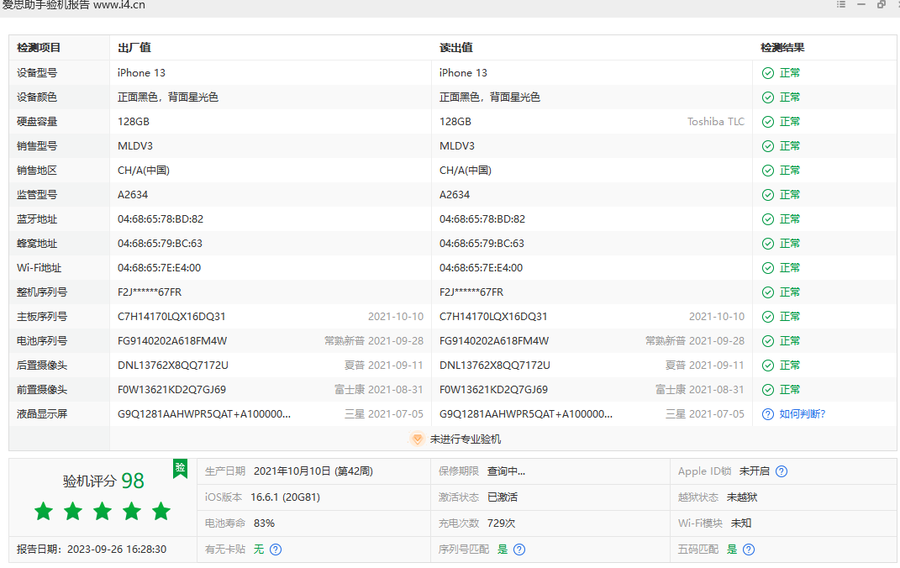Select the 报告日期 2023-09-26 16:28:30 text
The image size is (900, 568).
tap(91, 550)
